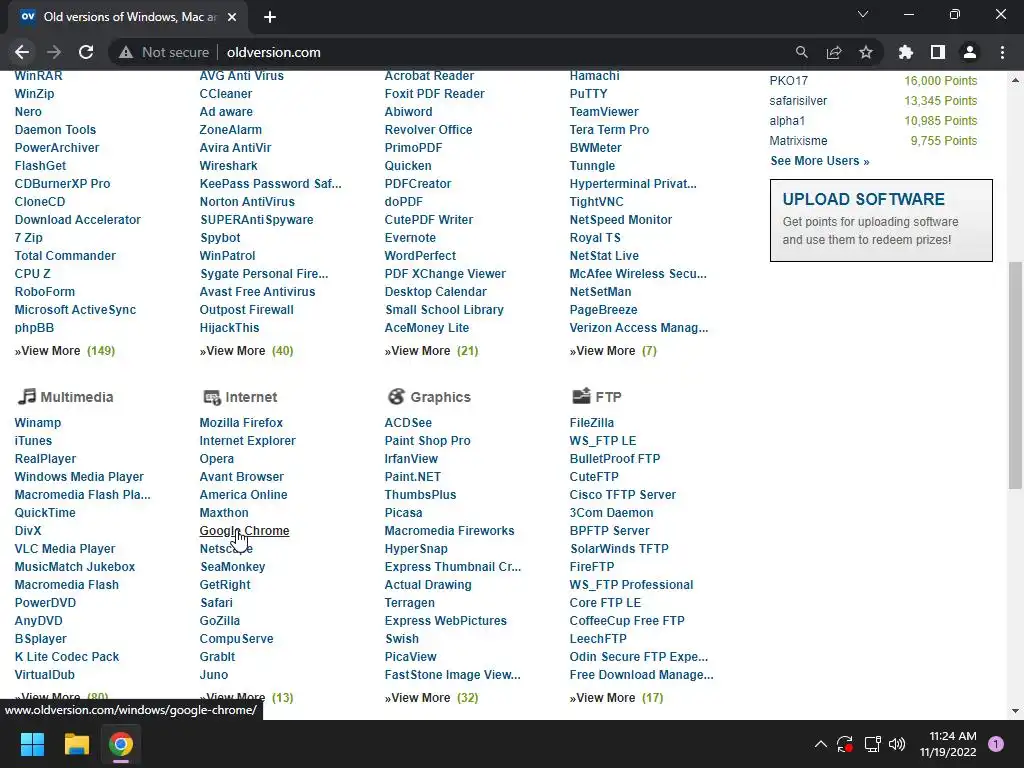Click the See More Users link

(820, 161)
